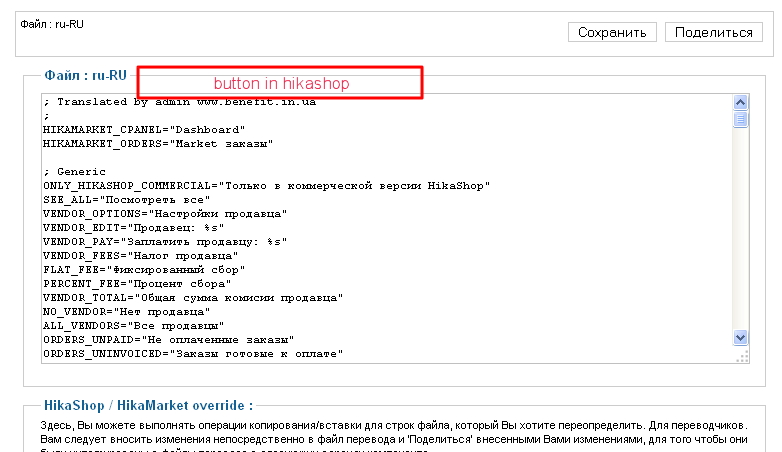This screenshot has height=452, width=782.
Task: Click the red 'button in hikashop' box
Action: pyautogui.click(x=280, y=83)
